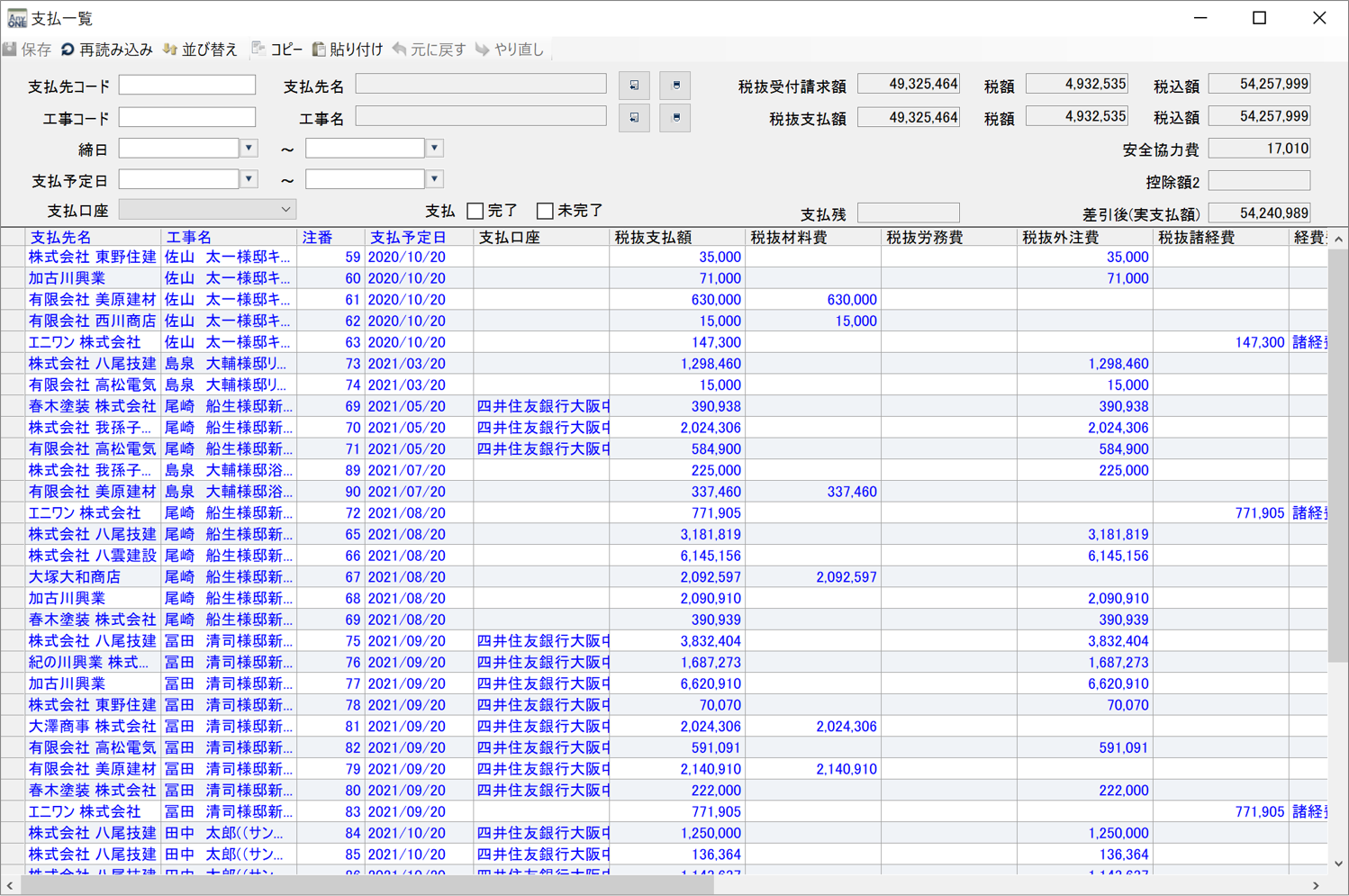1349x896 pixels.
Task: Click the コピー copy toolbar icon
Action: pos(259,50)
